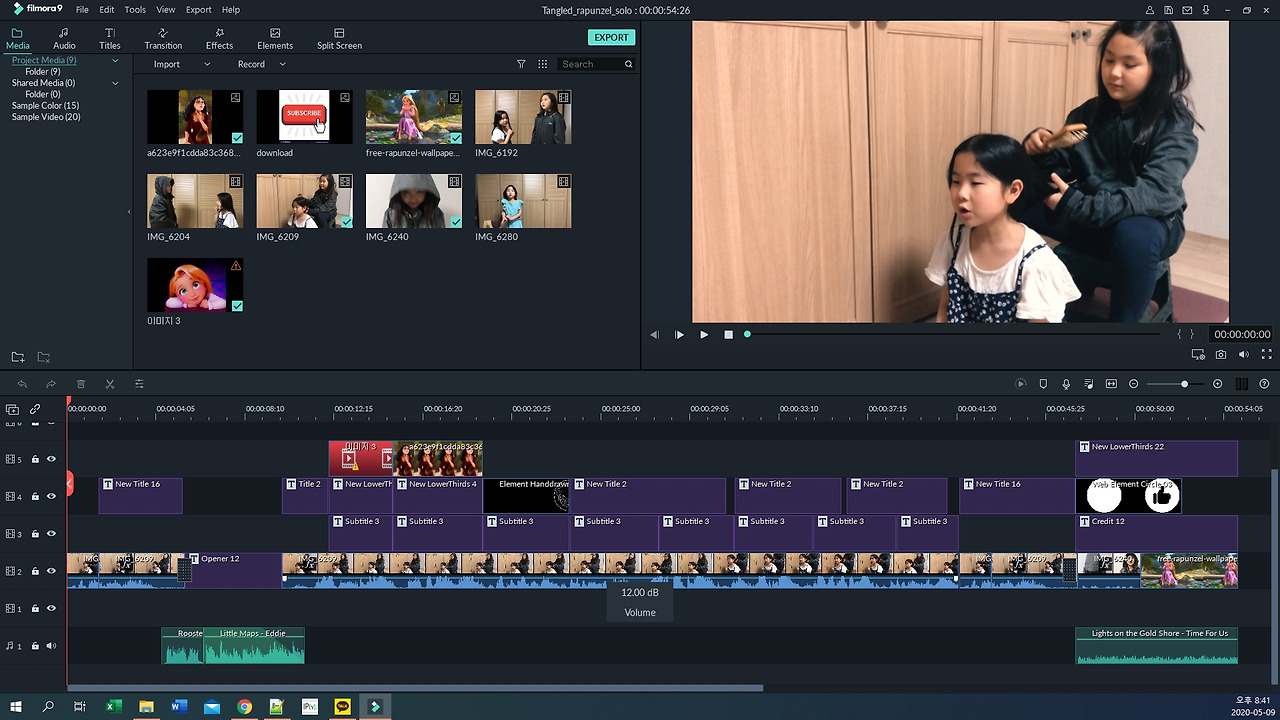Open the Import dropdown
Screen dimensions: 1280x720
181,64
